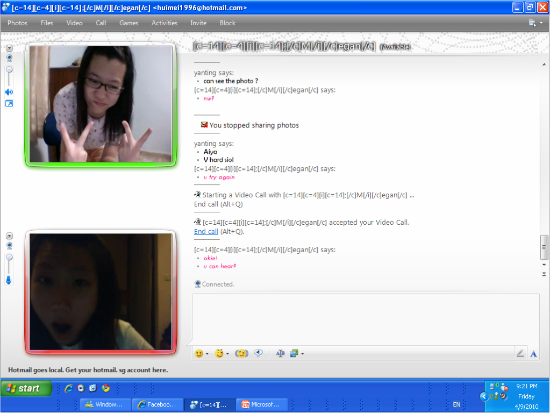
Task: Open the show-menu options icon at top right
Action: point(535,23)
